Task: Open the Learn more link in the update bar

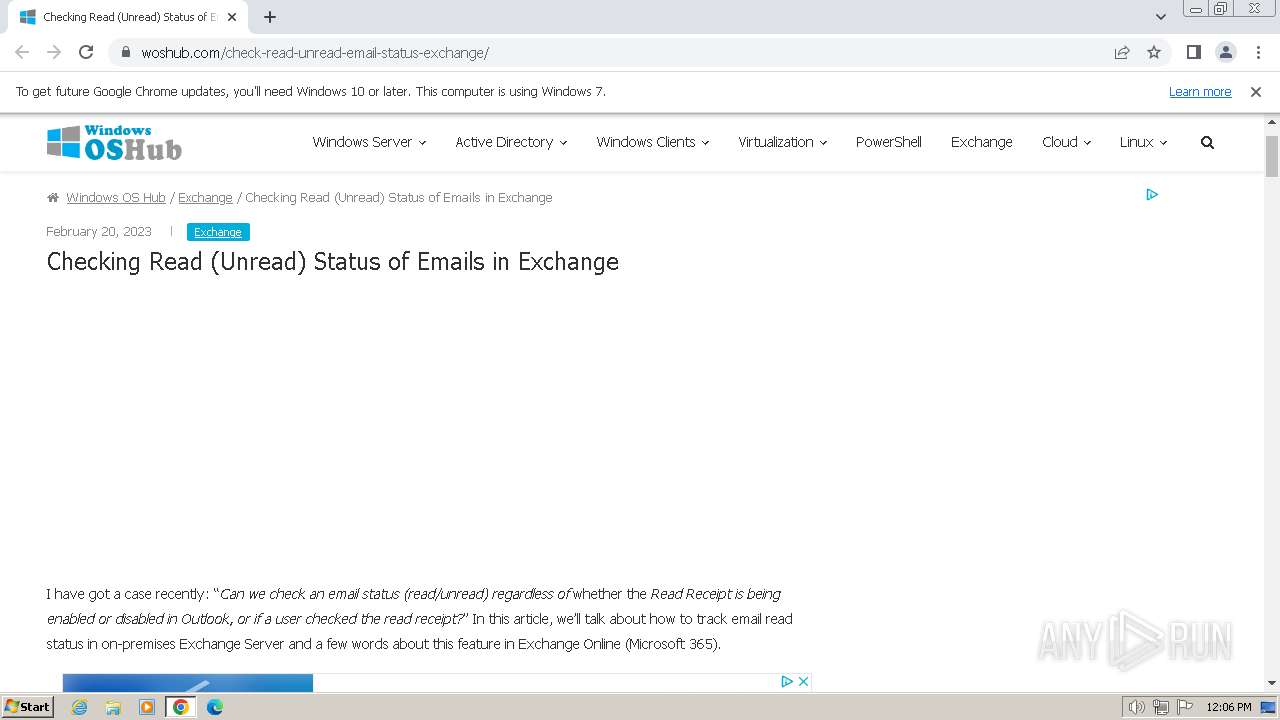Action: click(1200, 91)
